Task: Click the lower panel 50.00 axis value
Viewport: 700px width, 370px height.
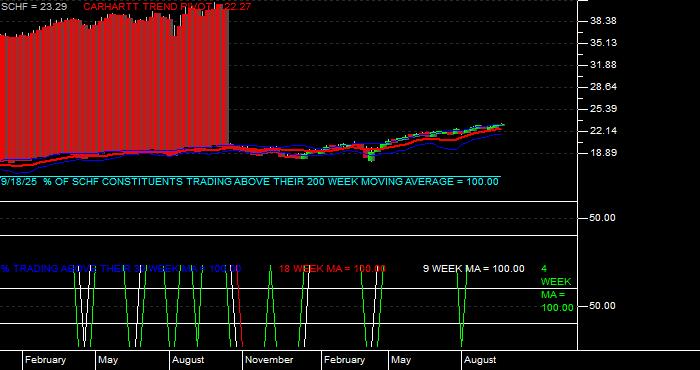Action: pos(603,306)
